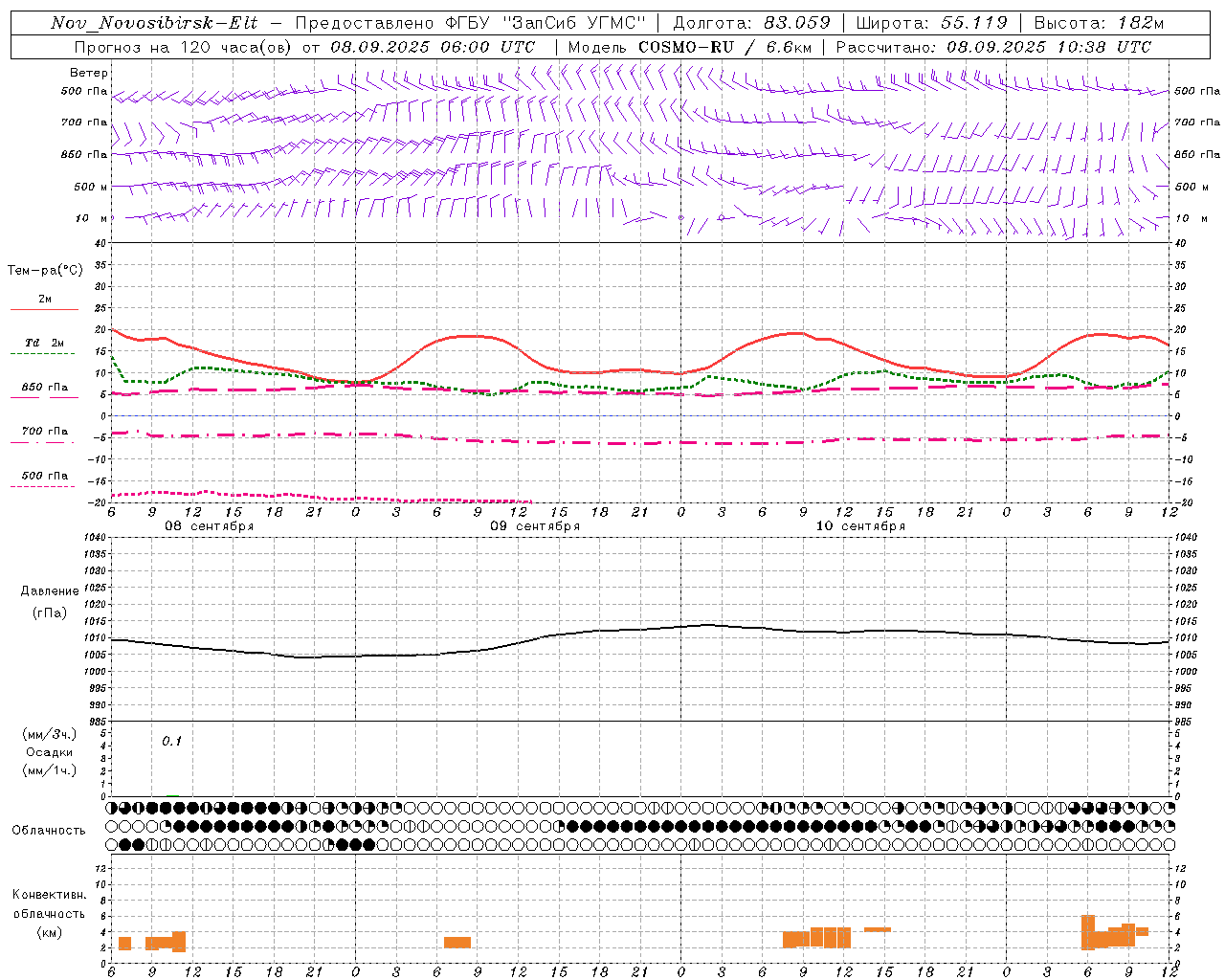The image size is (1225, 980).
Task: Click the Осадки precipitation label
Action: pyautogui.click(x=50, y=752)
